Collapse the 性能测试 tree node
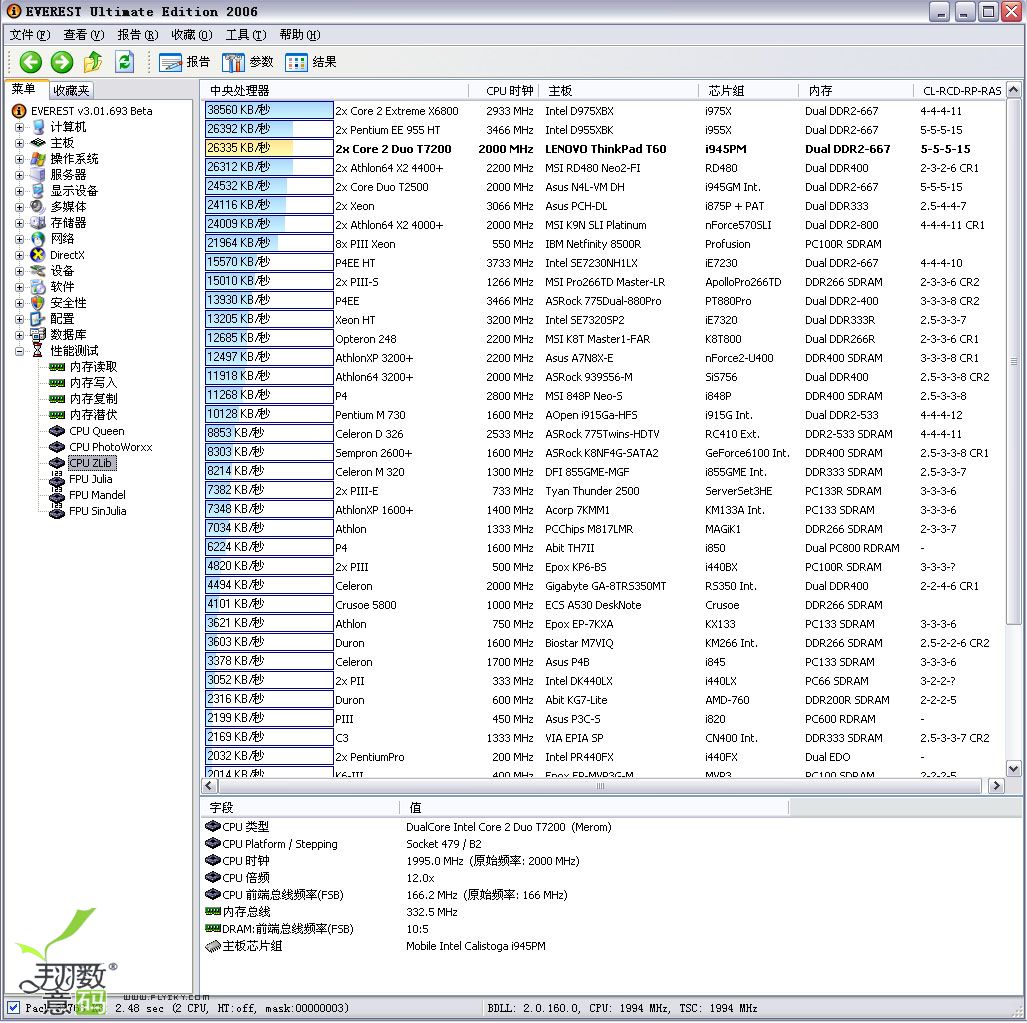 19,351
